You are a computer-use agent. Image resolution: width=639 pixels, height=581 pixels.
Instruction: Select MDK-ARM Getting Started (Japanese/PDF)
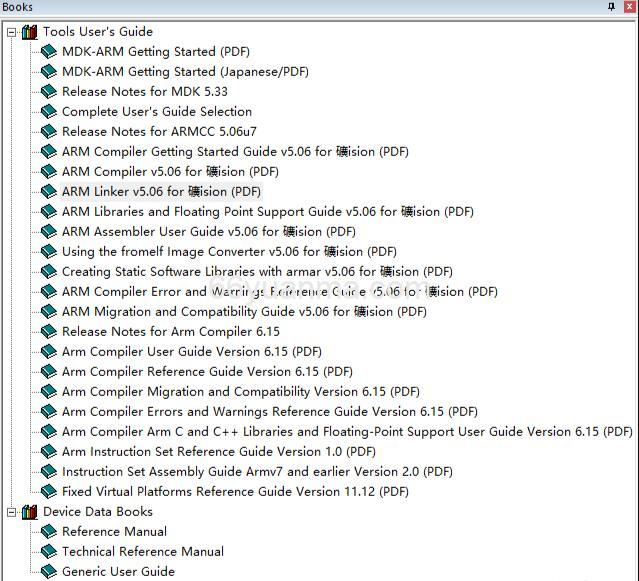click(x=185, y=71)
